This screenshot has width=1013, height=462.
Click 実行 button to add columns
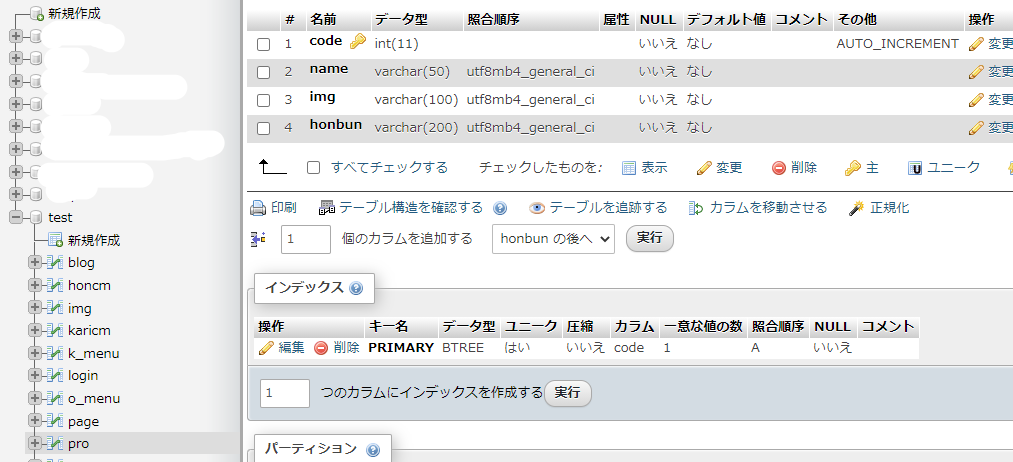coord(649,238)
